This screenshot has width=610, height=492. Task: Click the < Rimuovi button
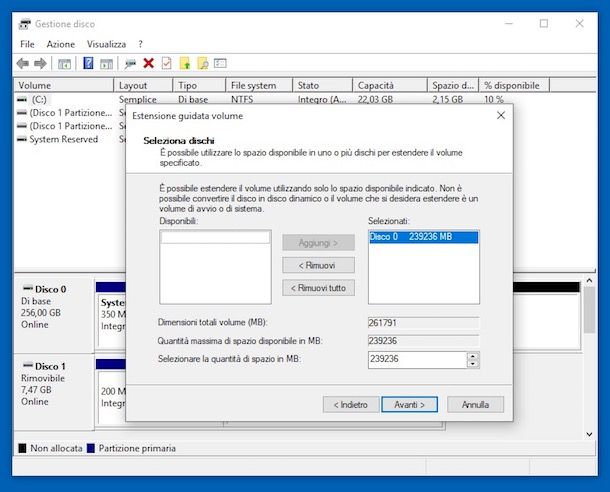[x=318, y=265]
